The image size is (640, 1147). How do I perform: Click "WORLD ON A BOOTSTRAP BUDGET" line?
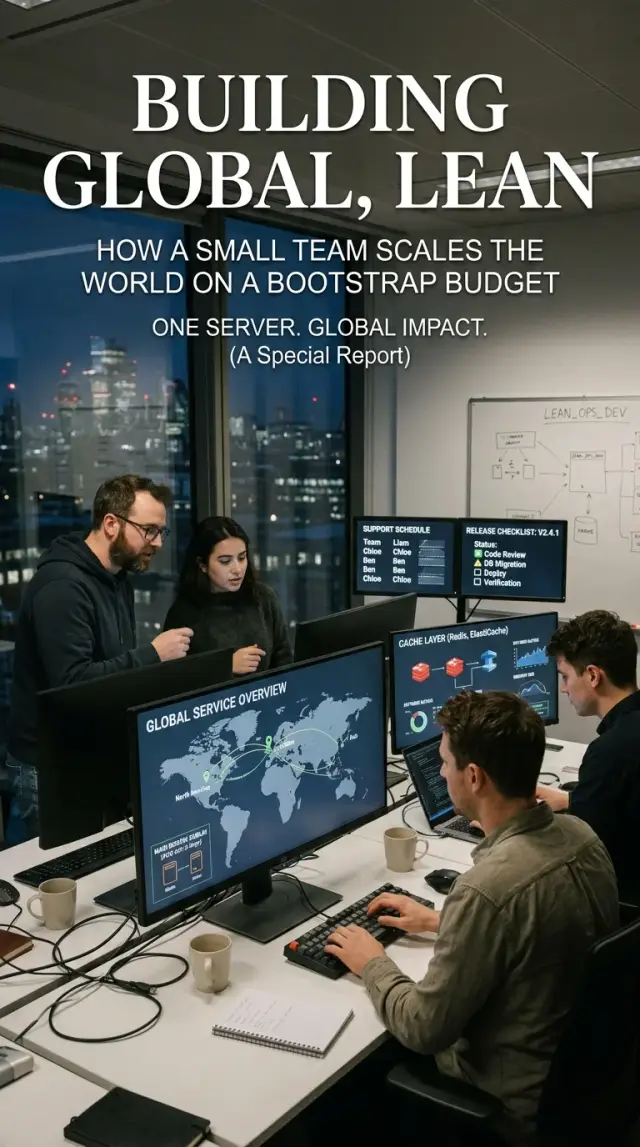pos(320,282)
